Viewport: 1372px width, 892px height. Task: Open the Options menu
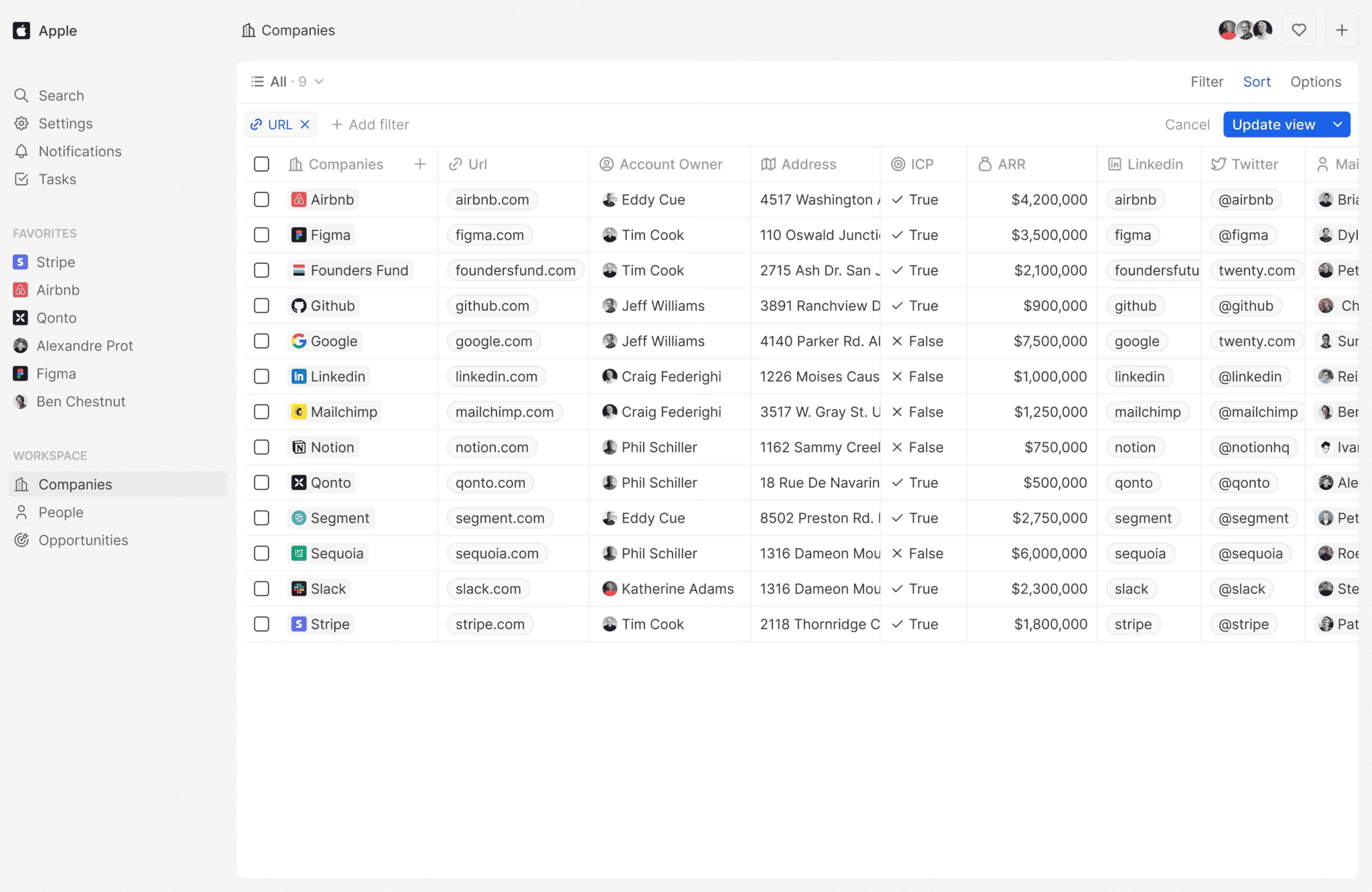(1316, 81)
